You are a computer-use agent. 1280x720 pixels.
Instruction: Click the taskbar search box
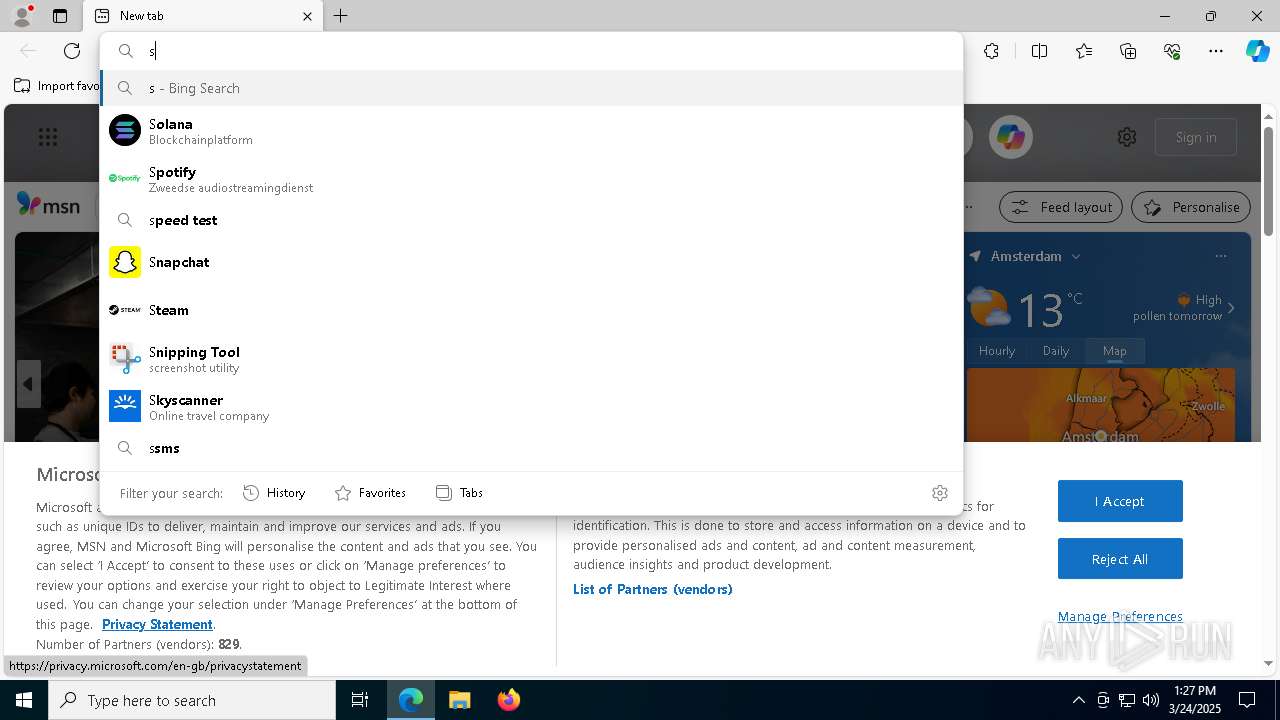192,700
